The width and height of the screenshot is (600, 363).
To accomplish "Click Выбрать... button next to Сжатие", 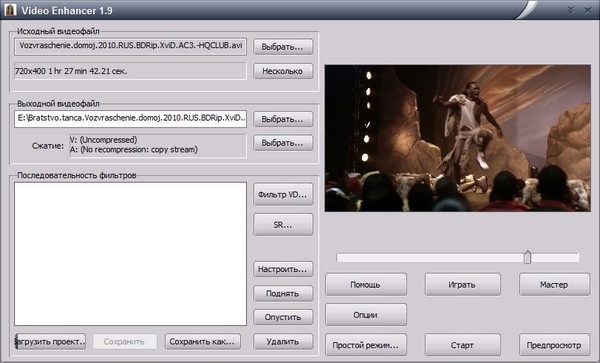I will pyautogui.click(x=283, y=143).
